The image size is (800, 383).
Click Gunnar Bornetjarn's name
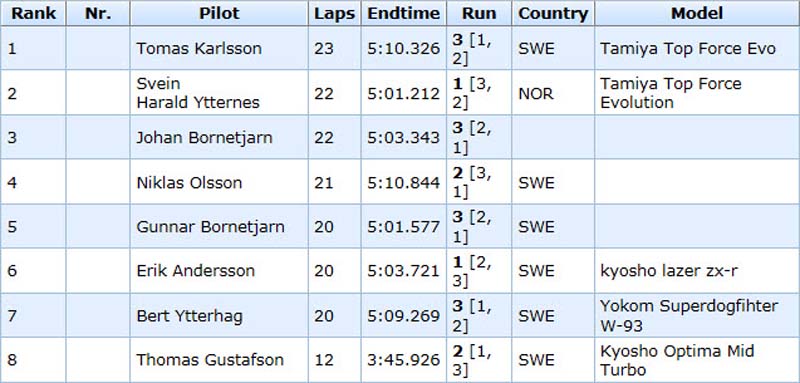pyautogui.click(x=210, y=226)
